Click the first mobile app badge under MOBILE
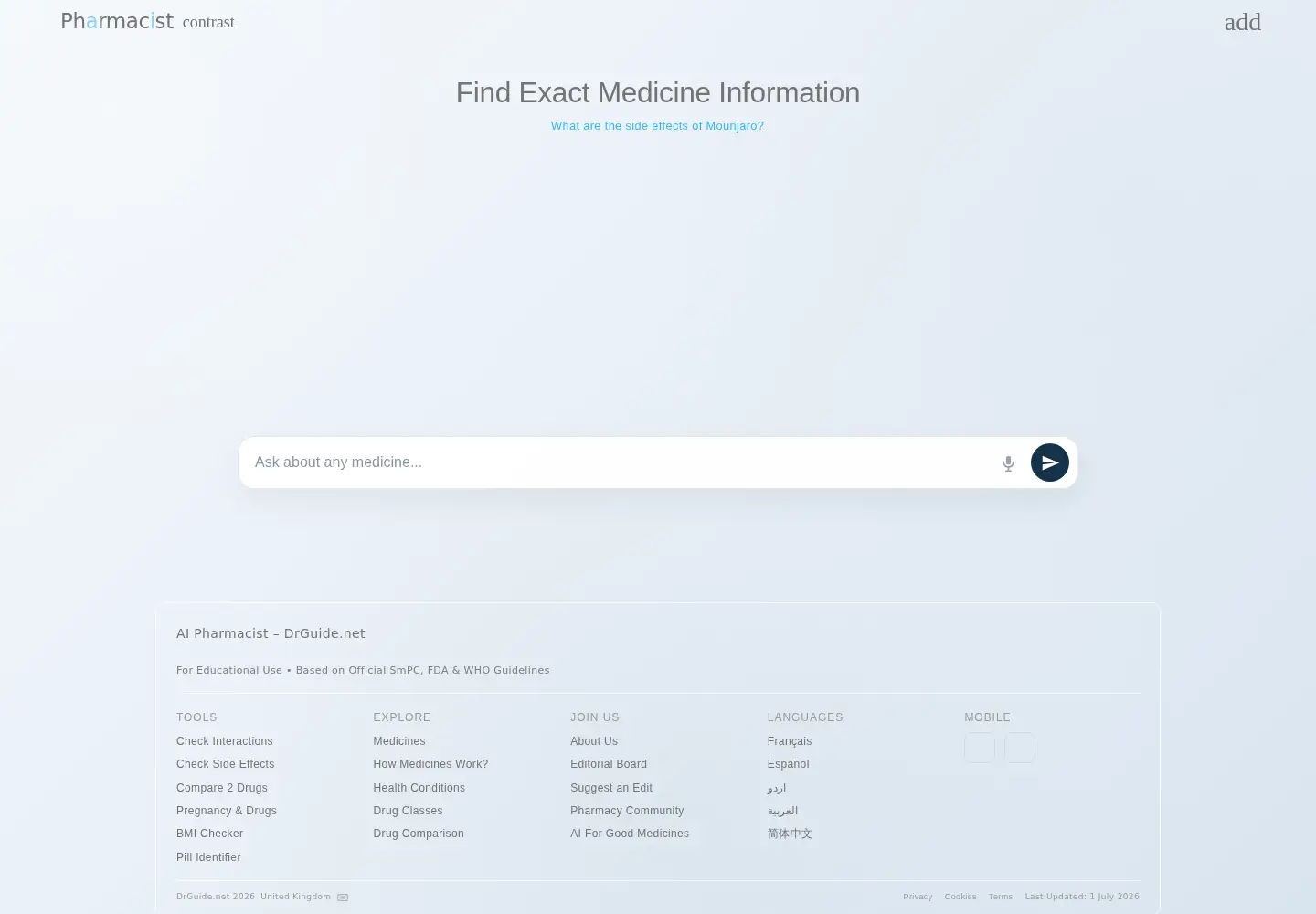This screenshot has width=1316, height=914. pyautogui.click(x=980, y=748)
